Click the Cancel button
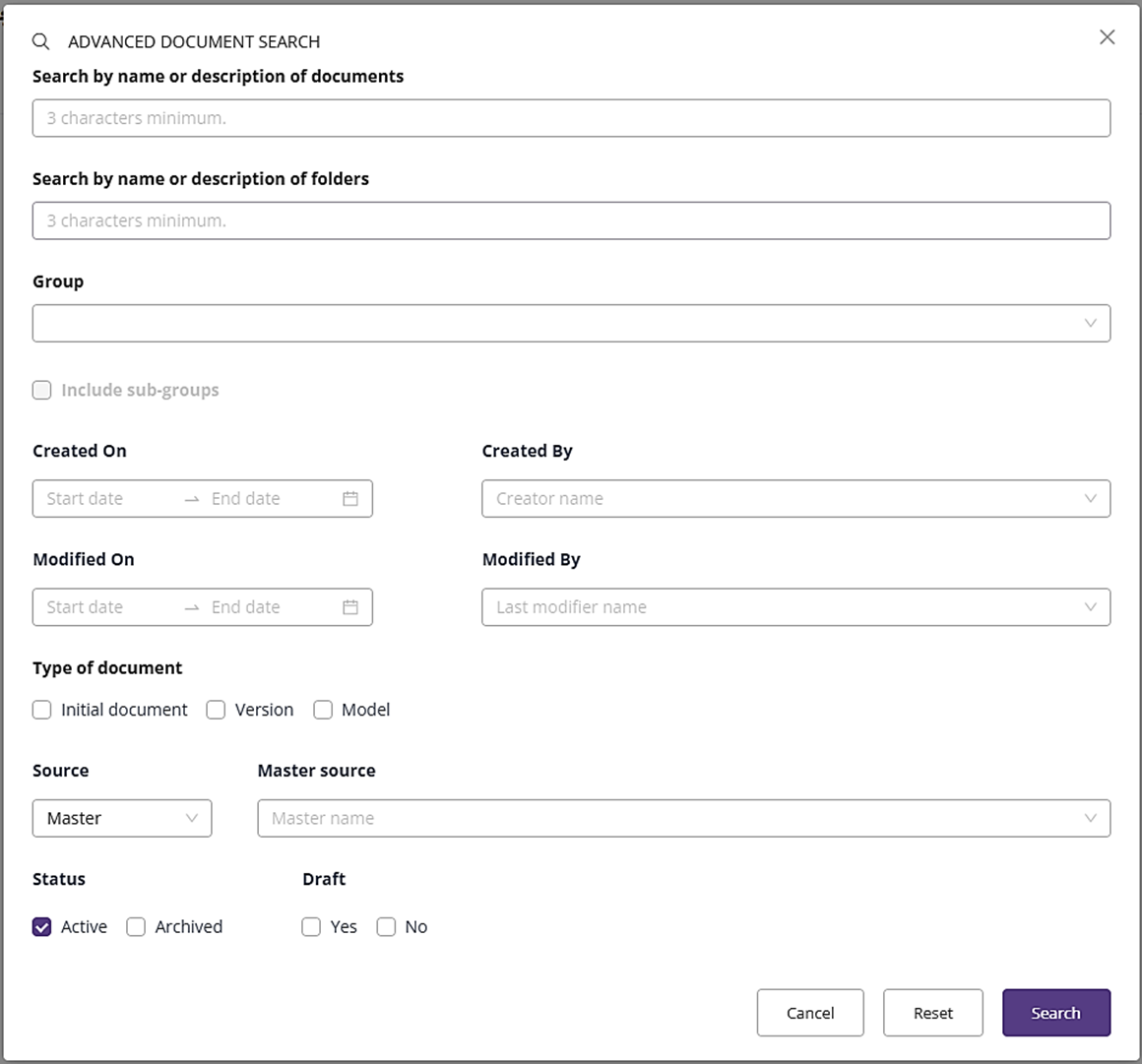 (809, 1013)
